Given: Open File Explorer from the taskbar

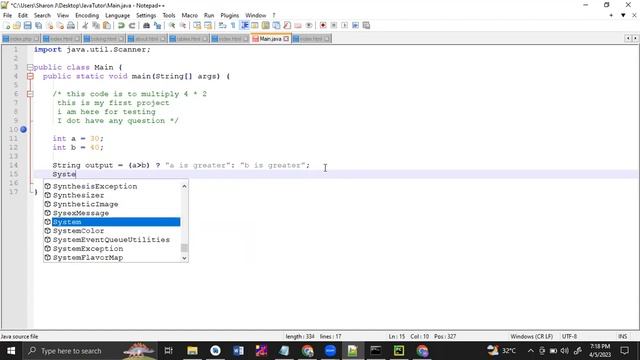Looking at the screenshot, I should tap(192, 351).
